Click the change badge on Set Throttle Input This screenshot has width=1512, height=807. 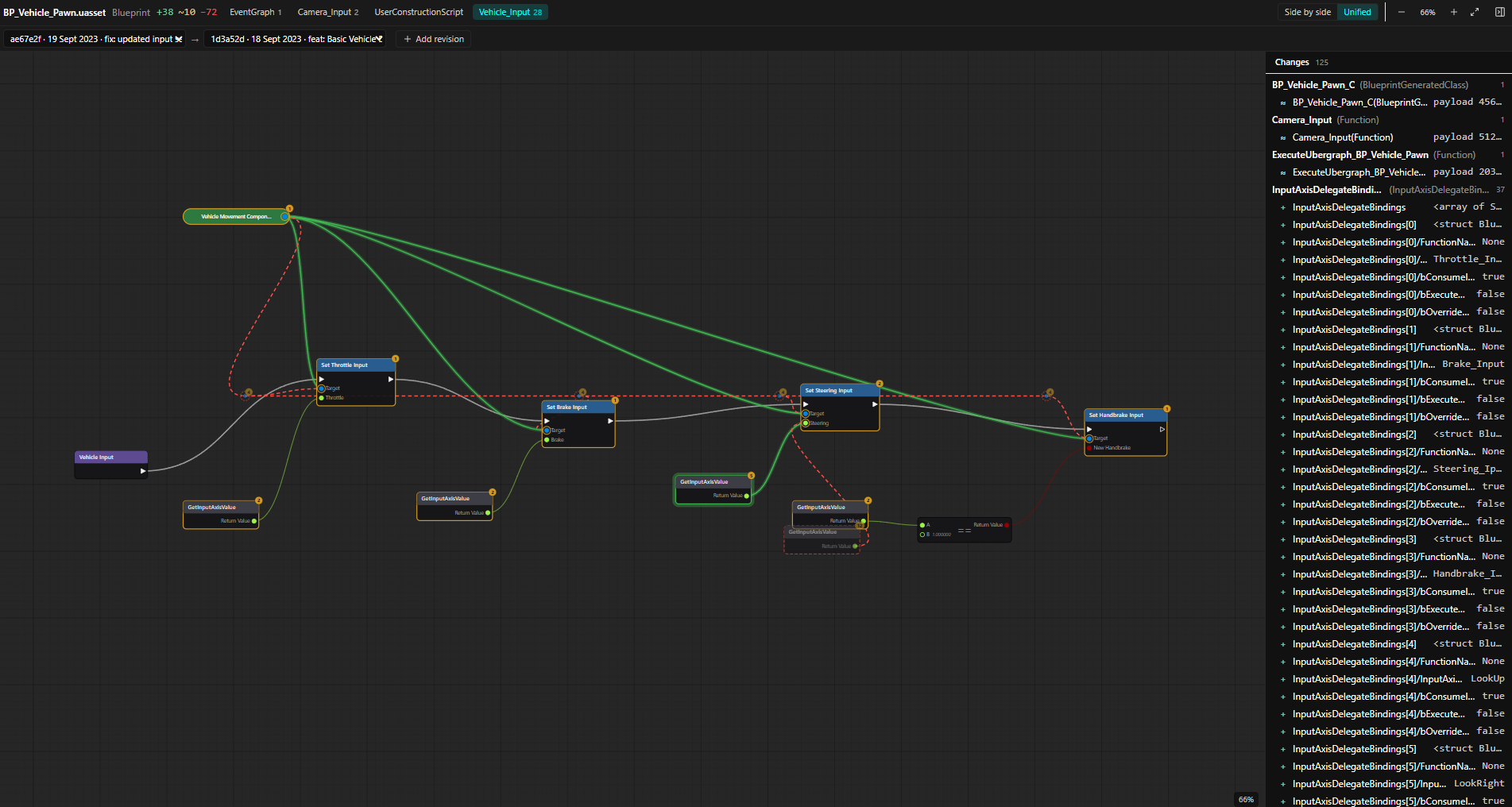[396, 359]
